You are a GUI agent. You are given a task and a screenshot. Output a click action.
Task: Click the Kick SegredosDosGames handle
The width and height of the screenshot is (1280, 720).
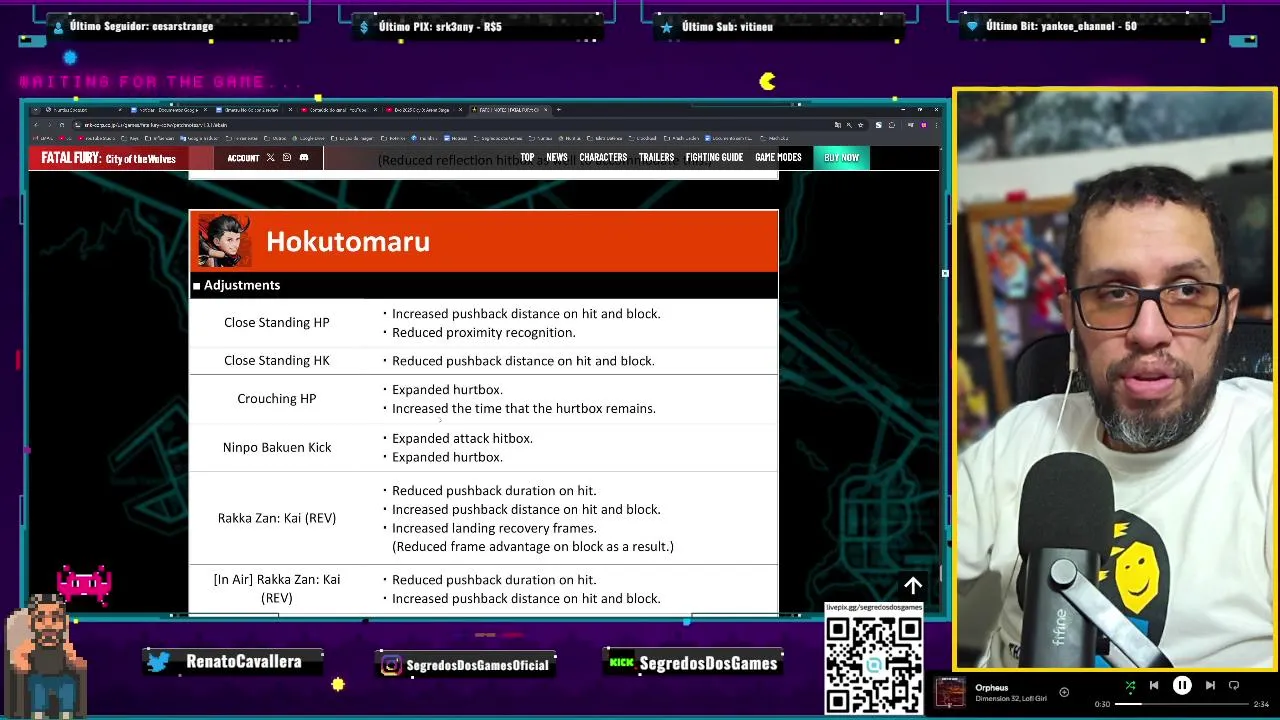pos(708,663)
